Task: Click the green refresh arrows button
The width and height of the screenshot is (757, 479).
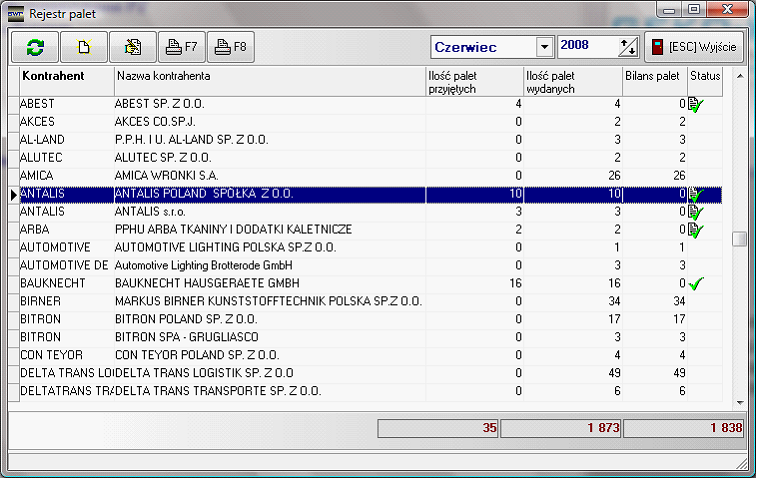Action: (35, 47)
